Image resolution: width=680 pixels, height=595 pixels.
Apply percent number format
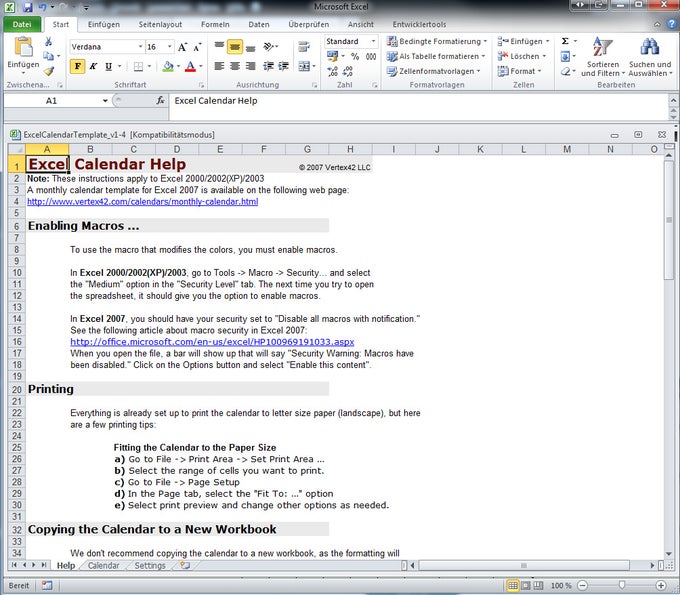(355, 56)
